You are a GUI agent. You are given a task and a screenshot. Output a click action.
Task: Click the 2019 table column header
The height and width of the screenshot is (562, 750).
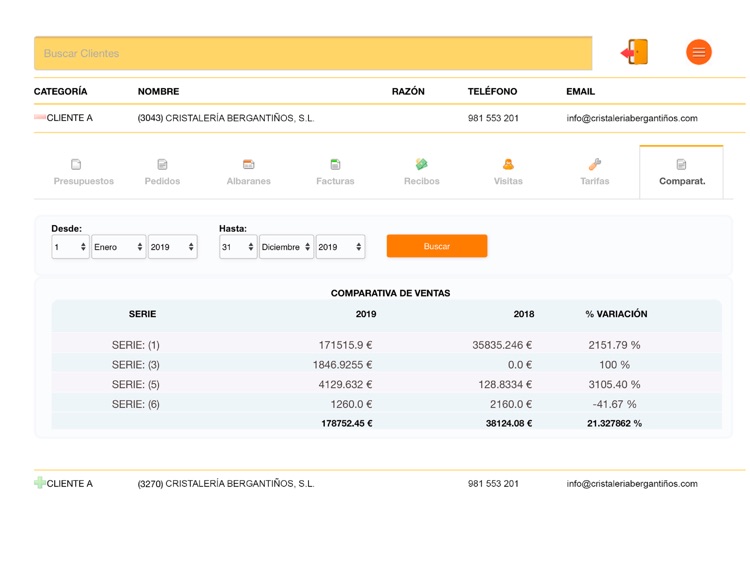(x=366, y=314)
